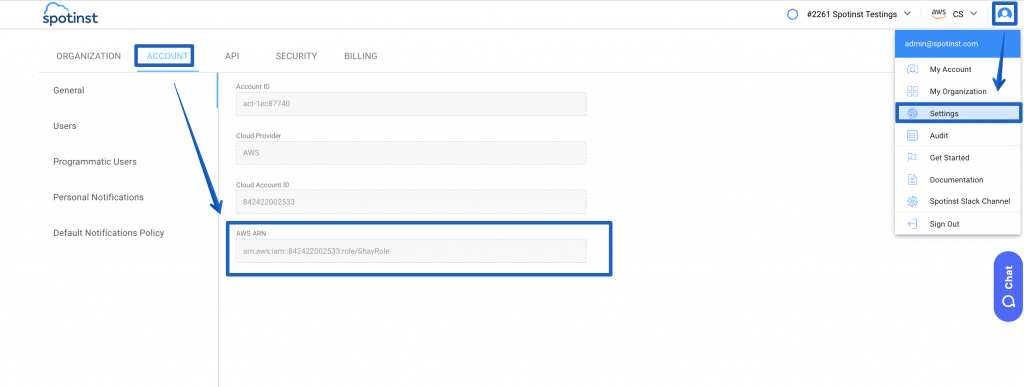This screenshot has height=387, width=1024.
Task: Click the admin@spotinst.com menu header
Action: point(958,44)
